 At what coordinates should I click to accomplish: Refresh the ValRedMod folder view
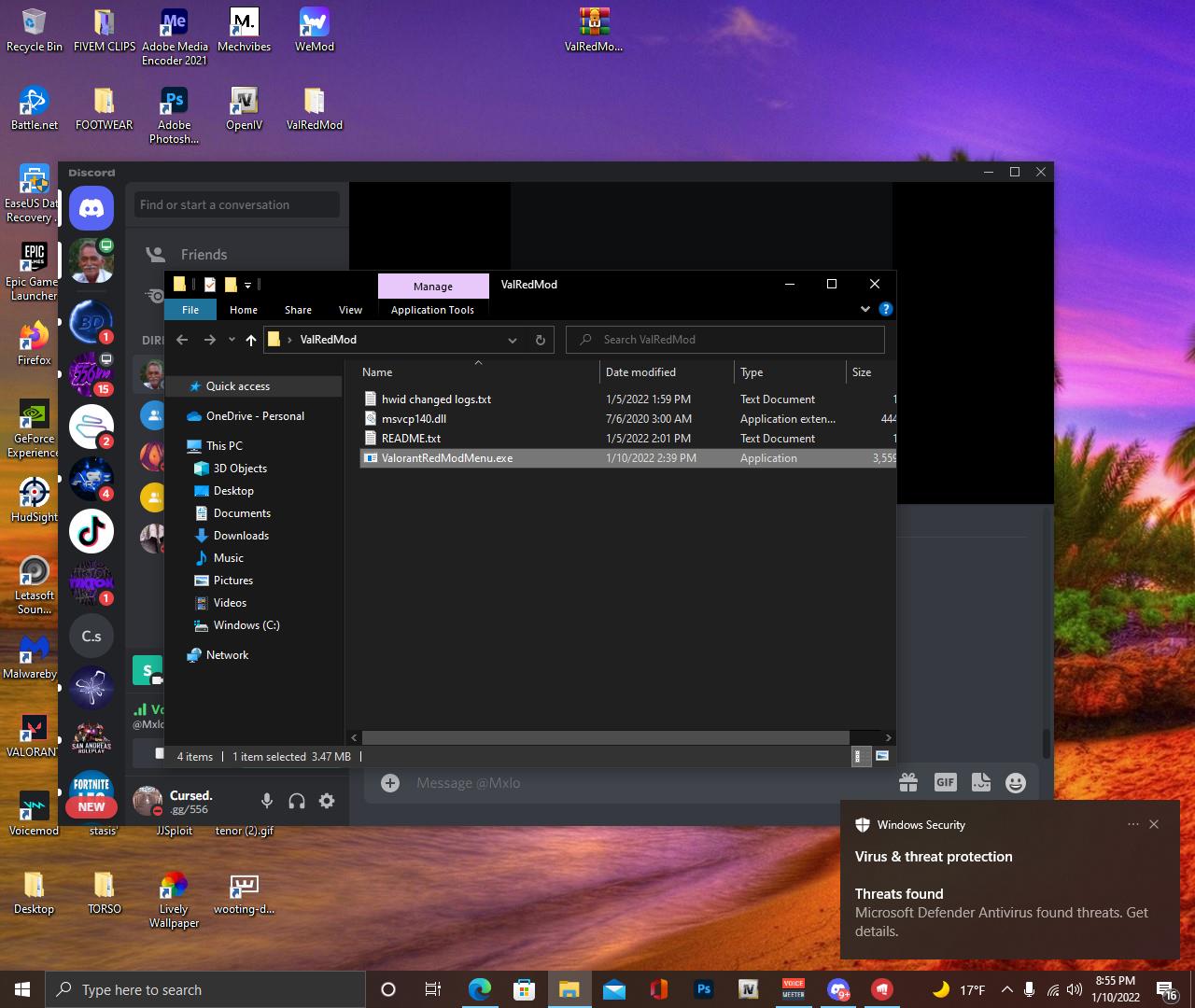click(540, 340)
